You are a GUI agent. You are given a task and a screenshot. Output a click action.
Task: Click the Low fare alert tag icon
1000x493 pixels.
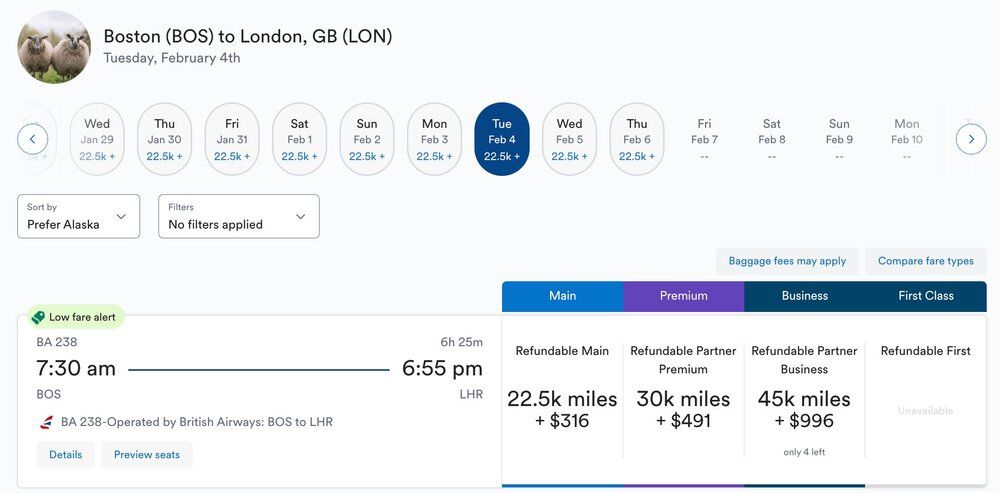[x=38, y=317]
